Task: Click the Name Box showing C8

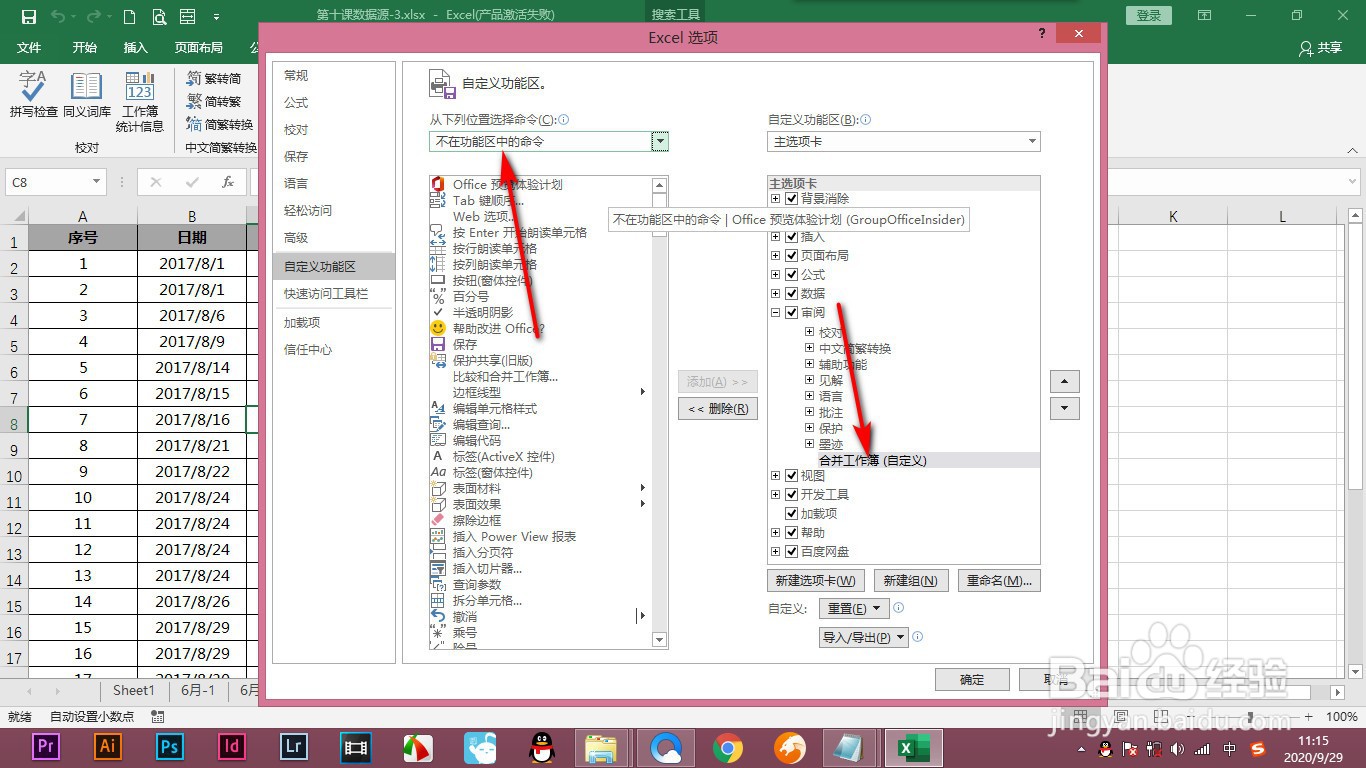Action: (x=54, y=182)
